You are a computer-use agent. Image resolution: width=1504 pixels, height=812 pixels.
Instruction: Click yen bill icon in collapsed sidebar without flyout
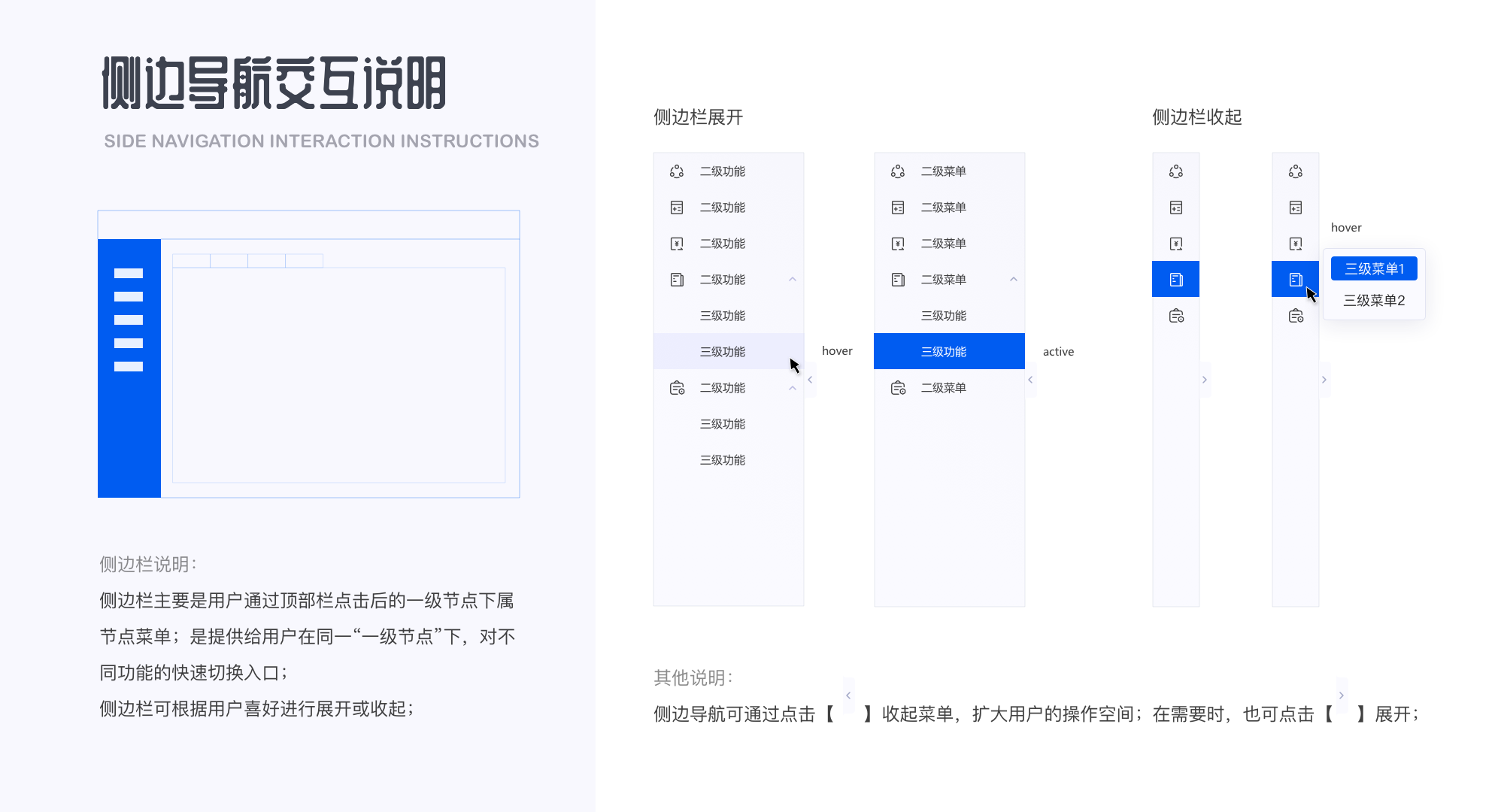click(1176, 244)
